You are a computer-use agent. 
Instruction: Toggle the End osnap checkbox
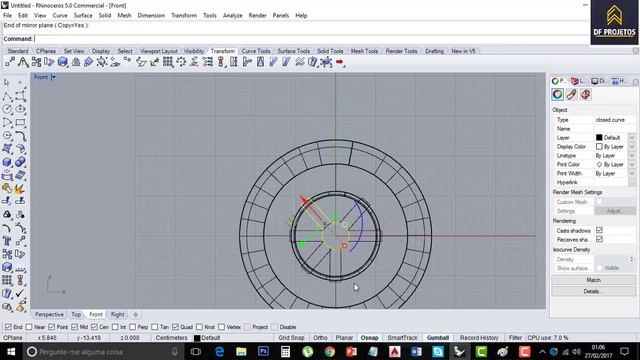coord(8,327)
